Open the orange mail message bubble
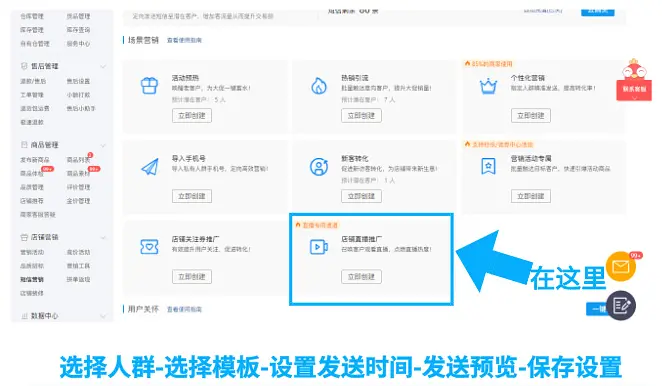662x386 pixels. pos(621,266)
